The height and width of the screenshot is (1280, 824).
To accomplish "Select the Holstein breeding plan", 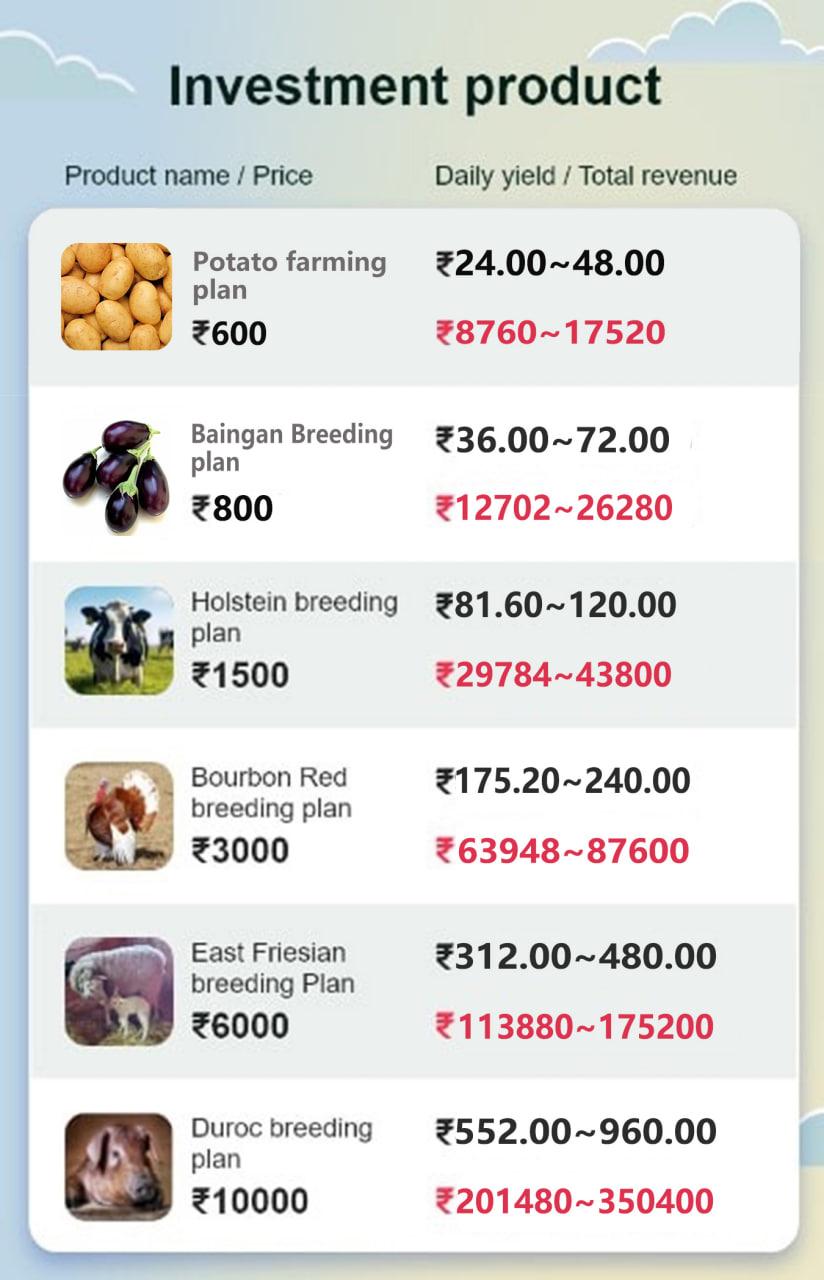I will (x=295, y=617).
